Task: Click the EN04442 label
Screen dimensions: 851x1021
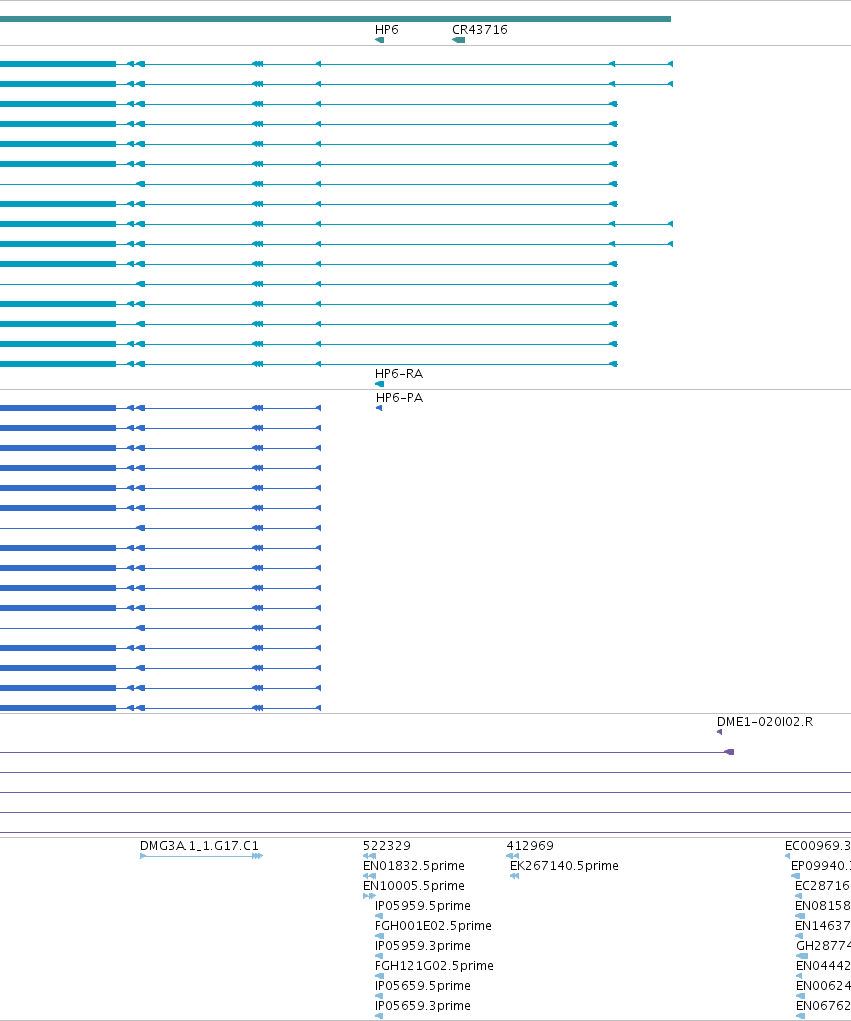Action: (x=823, y=966)
